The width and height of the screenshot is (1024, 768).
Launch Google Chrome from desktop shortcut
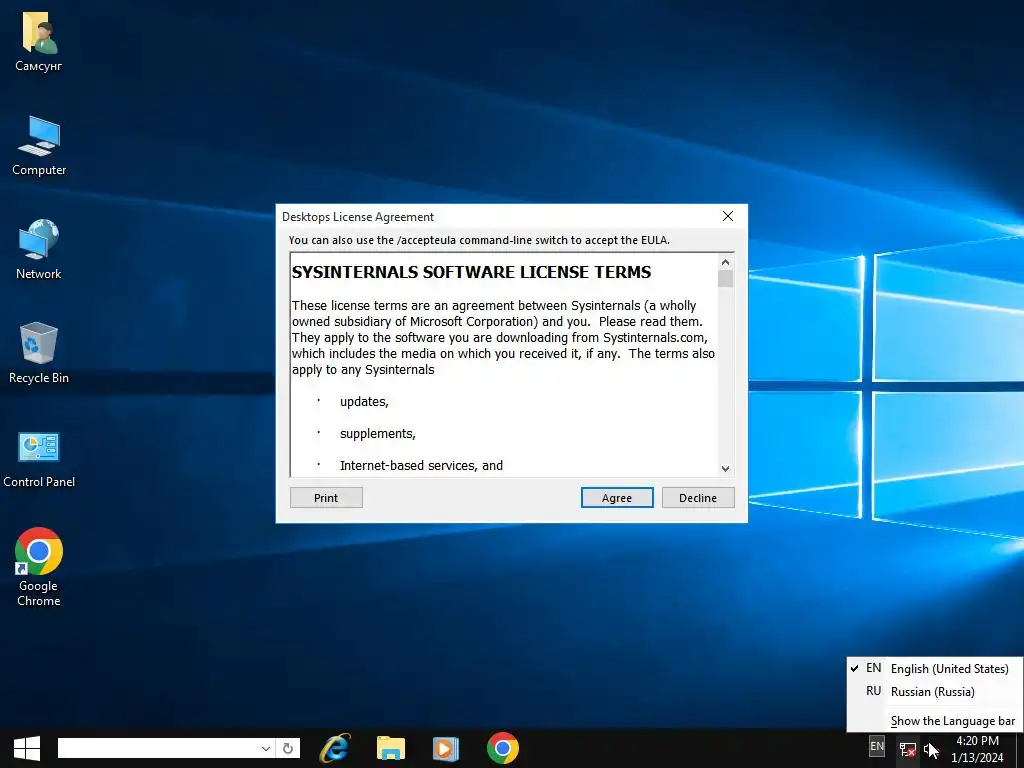click(39, 567)
